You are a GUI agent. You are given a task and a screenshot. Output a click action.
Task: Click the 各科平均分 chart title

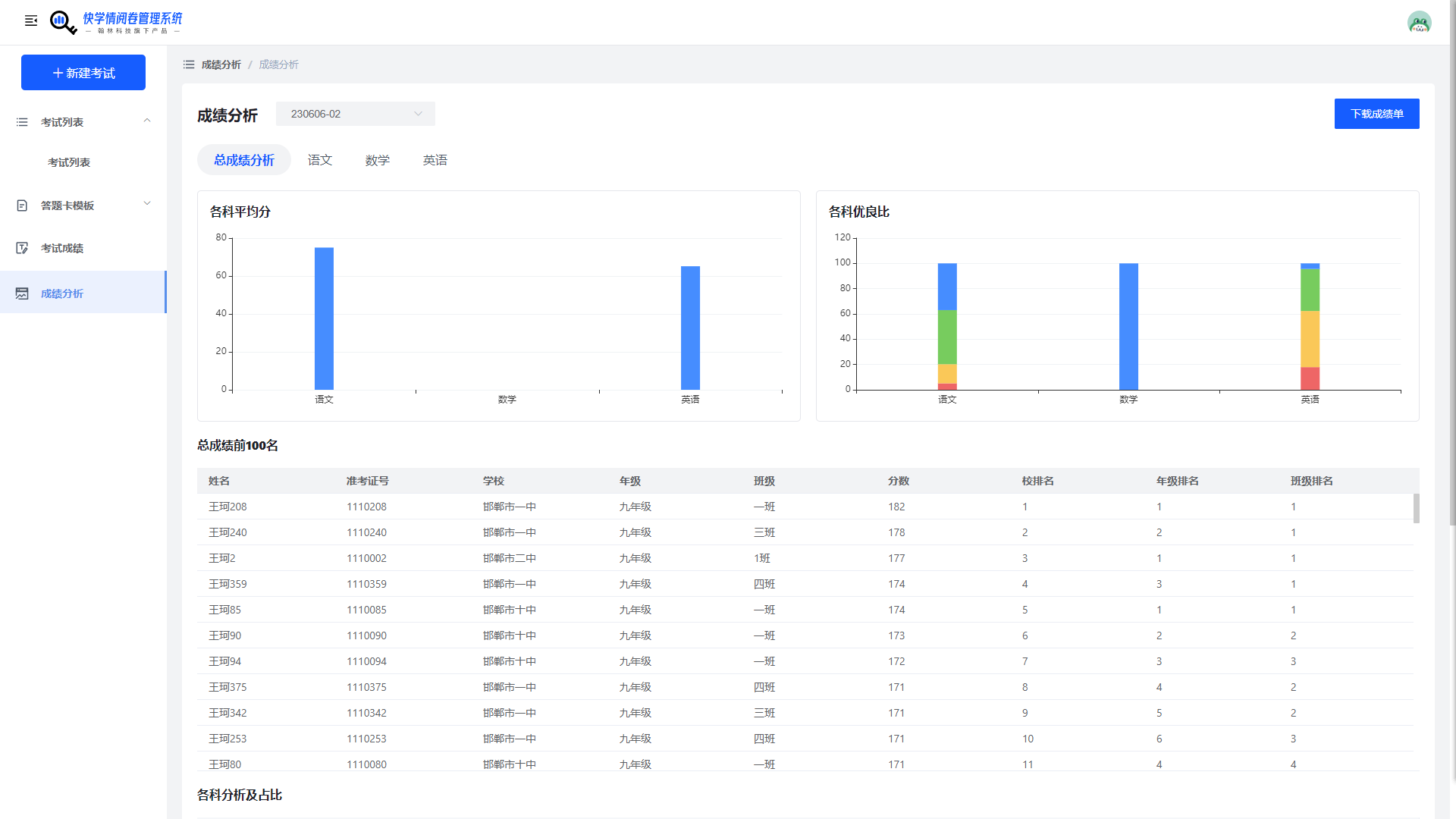(240, 212)
